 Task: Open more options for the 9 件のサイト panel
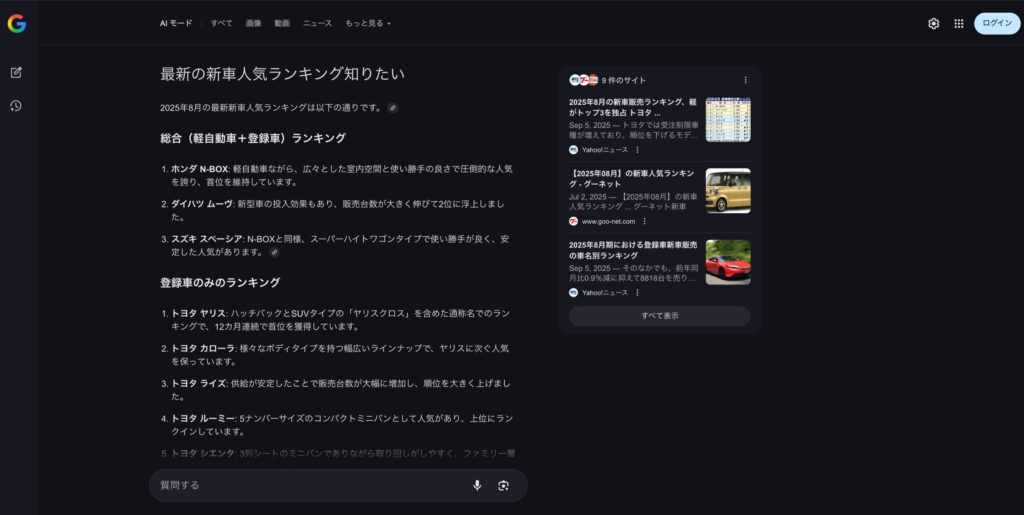(745, 80)
